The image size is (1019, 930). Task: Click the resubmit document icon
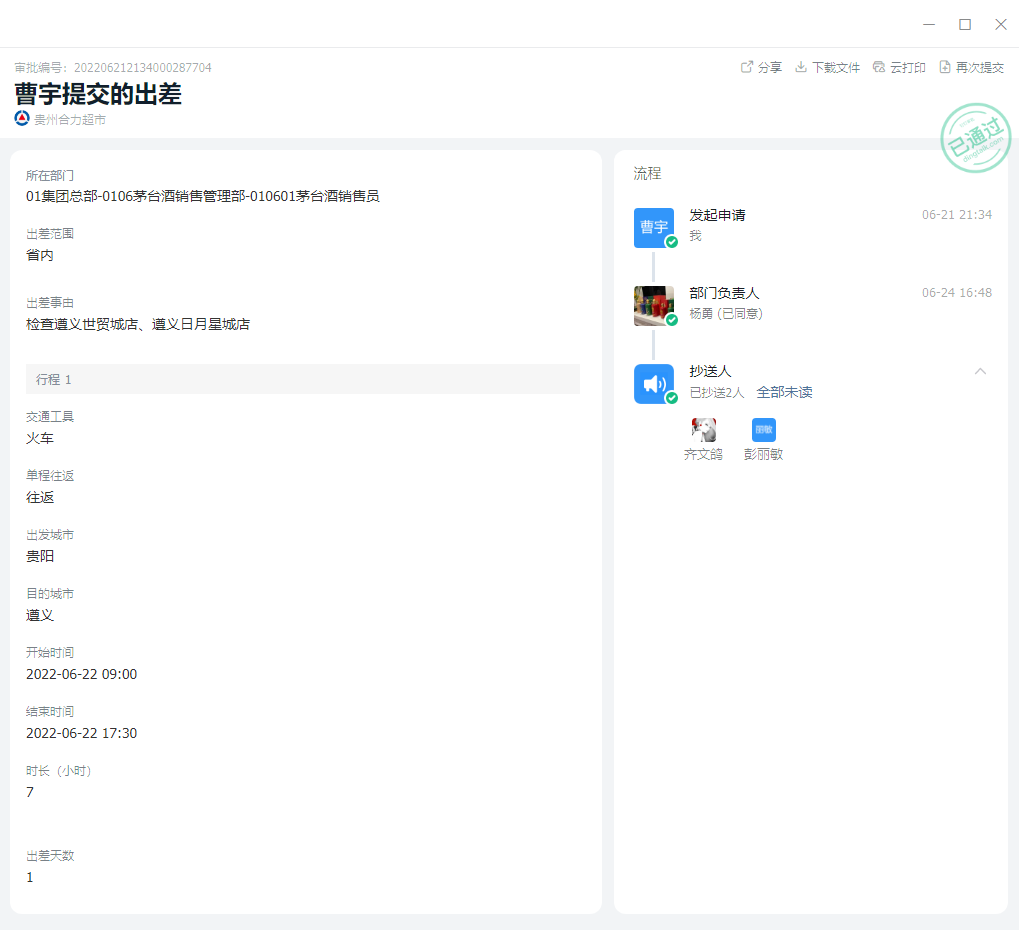tap(945, 67)
